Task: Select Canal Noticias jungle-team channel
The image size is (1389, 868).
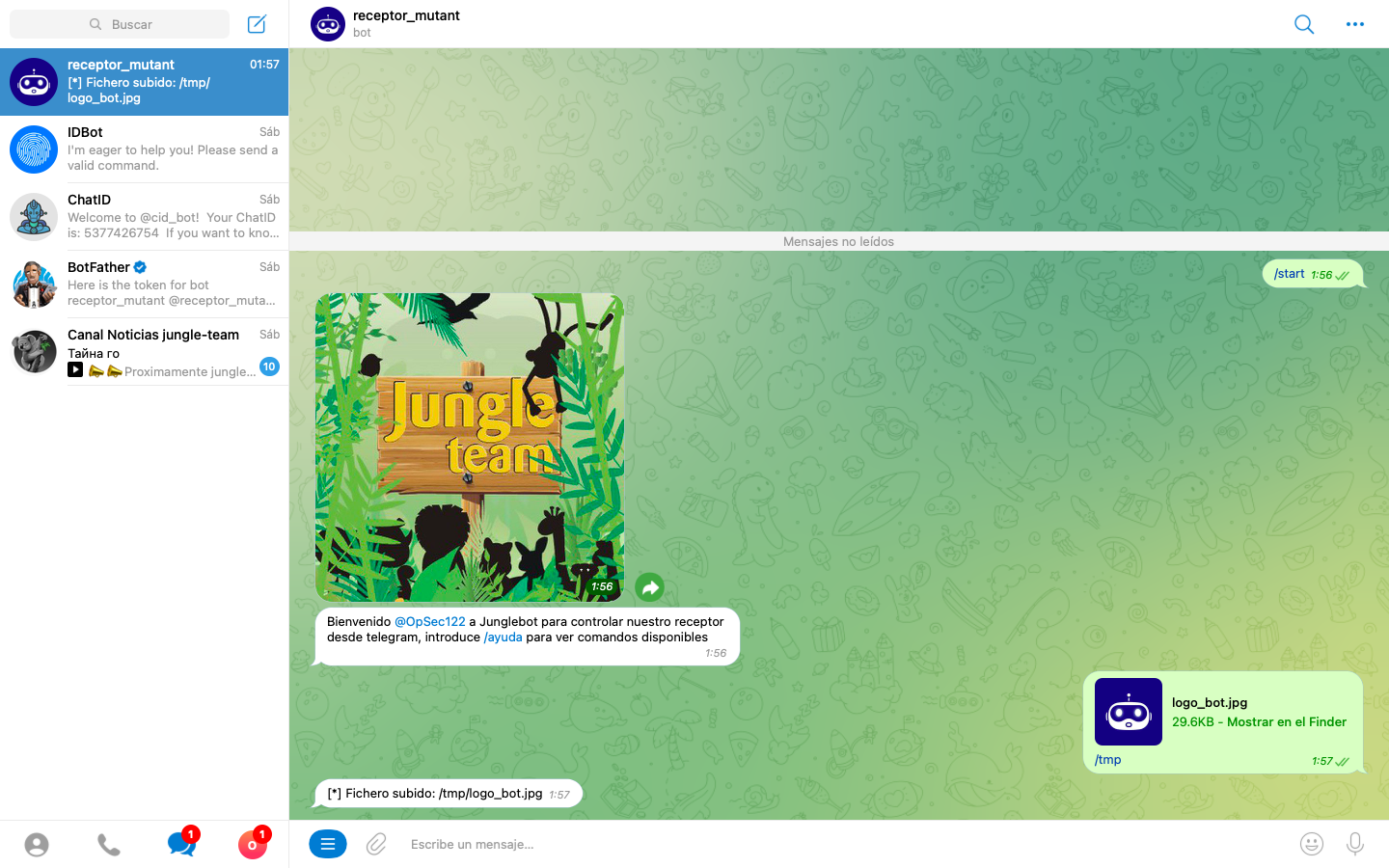Action: [145, 352]
